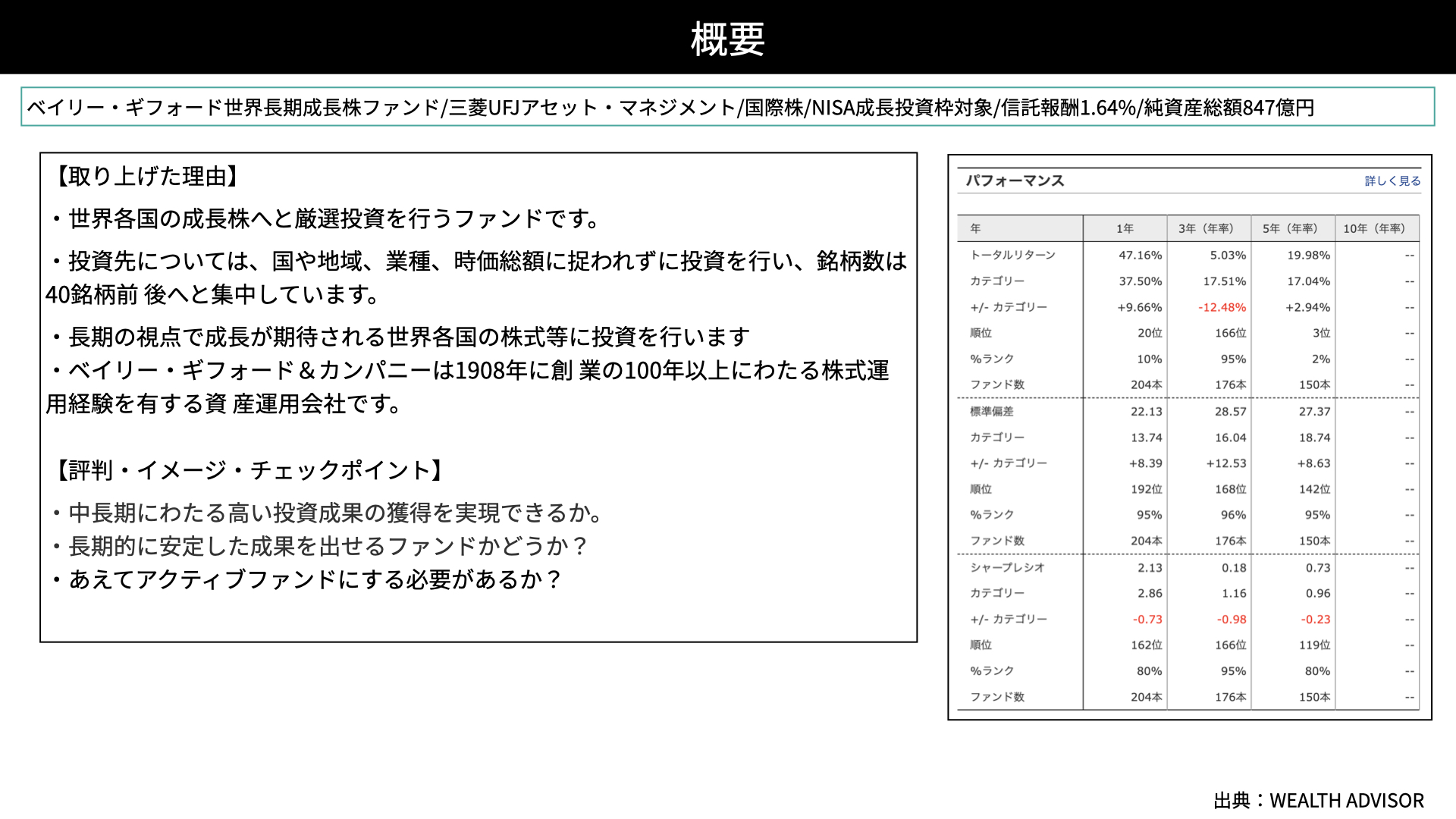Click the 【評判・イメージ・チェックポイント】 heading
Image resolution: width=1456 pixels, height=819 pixels.
(x=249, y=470)
